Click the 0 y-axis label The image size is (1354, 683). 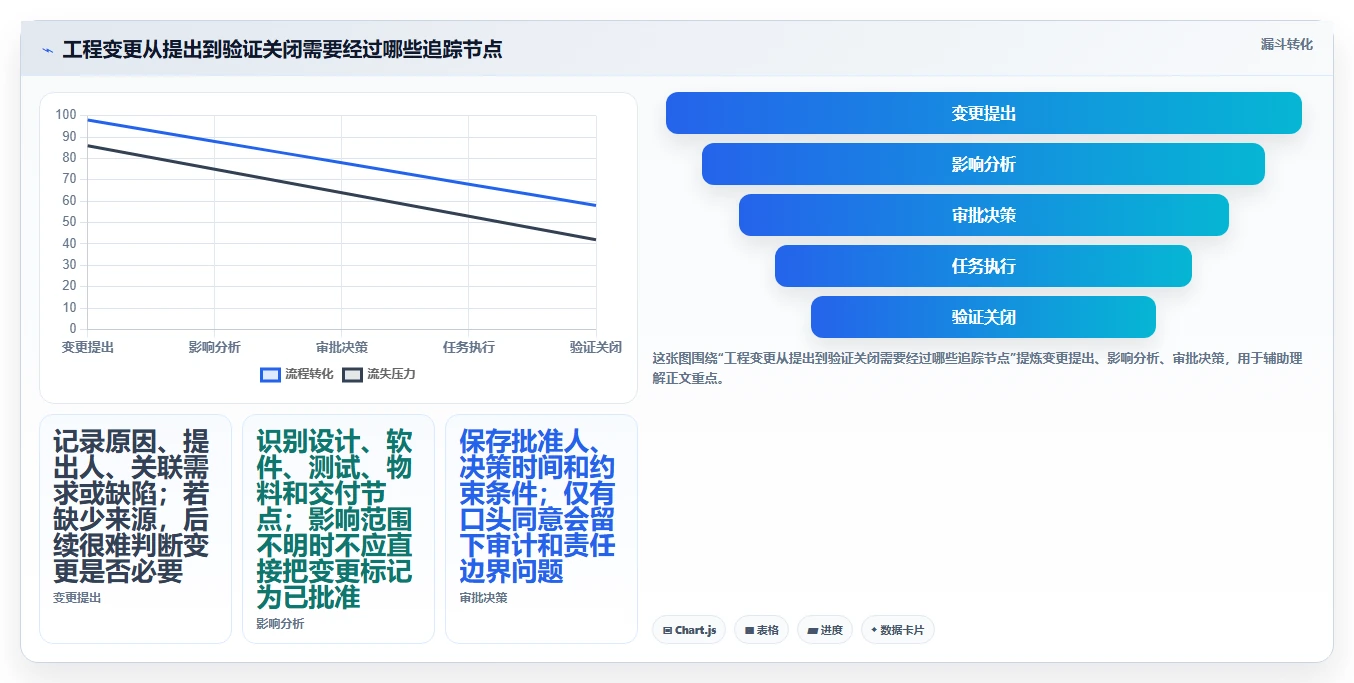[73, 329]
